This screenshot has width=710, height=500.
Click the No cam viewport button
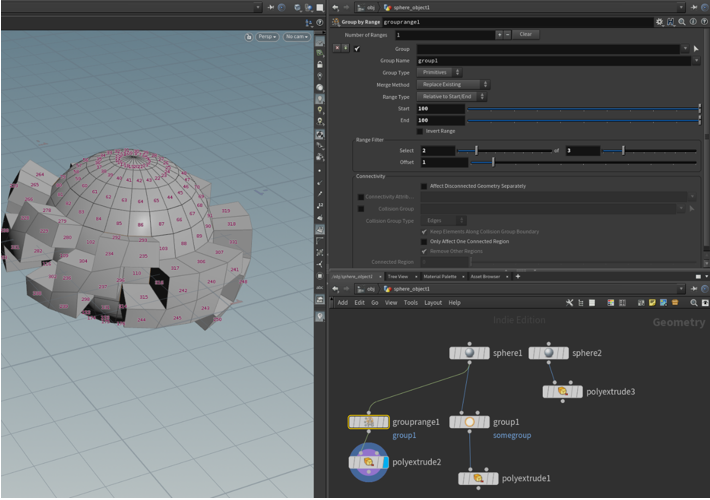tap(296, 37)
